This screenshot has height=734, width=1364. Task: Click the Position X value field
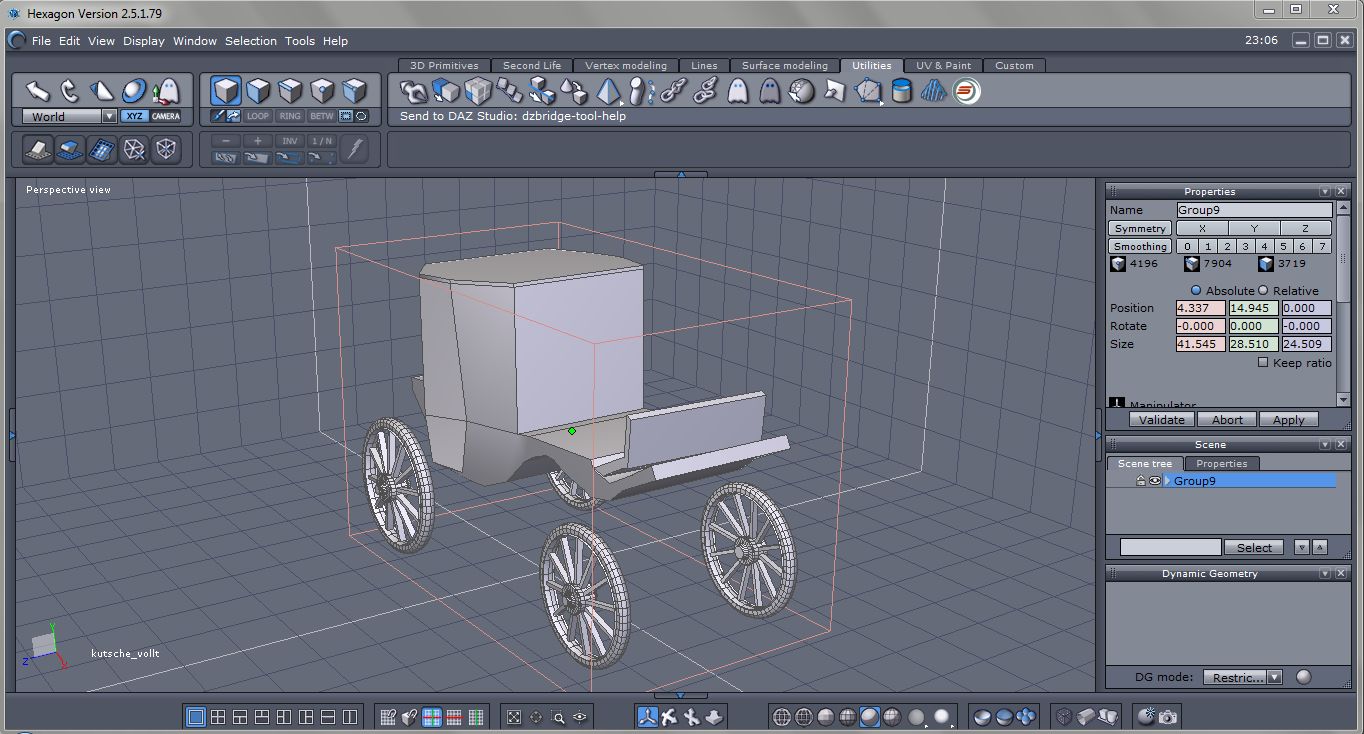point(1200,308)
